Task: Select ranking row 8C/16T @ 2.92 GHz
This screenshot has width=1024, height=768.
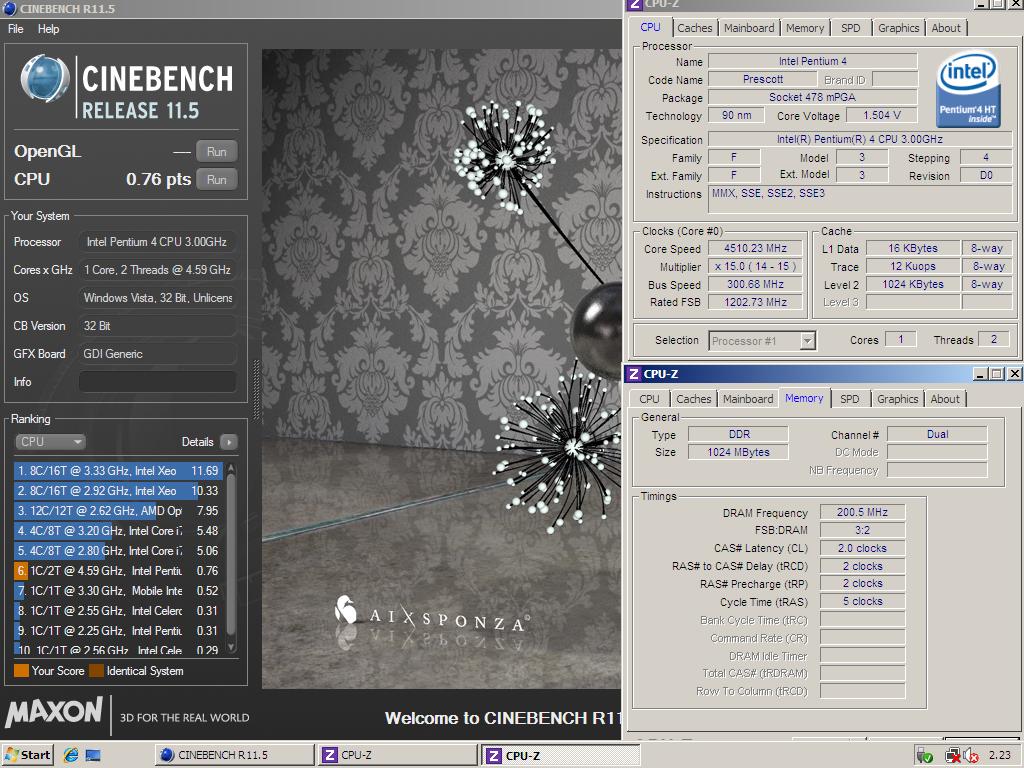Action: point(118,490)
